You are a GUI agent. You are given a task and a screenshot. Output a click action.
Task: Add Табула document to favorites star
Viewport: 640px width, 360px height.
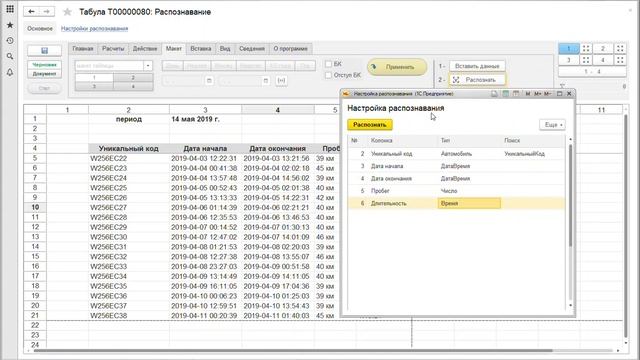point(67,12)
